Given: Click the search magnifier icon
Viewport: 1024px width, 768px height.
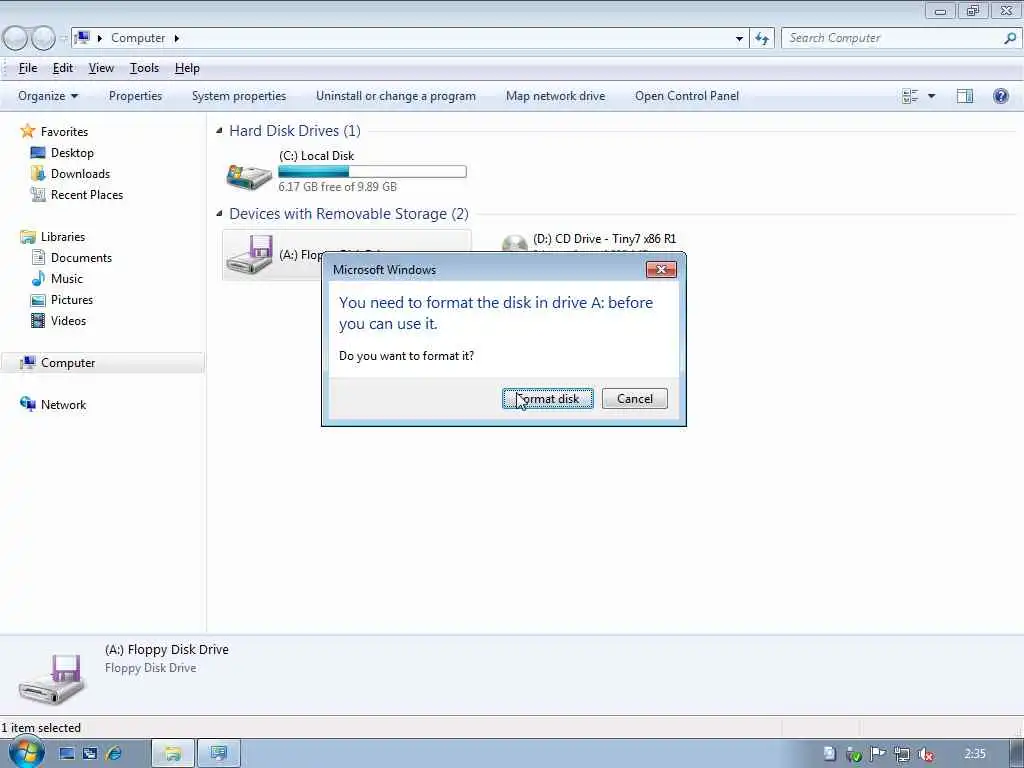Looking at the screenshot, I should click(1010, 38).
